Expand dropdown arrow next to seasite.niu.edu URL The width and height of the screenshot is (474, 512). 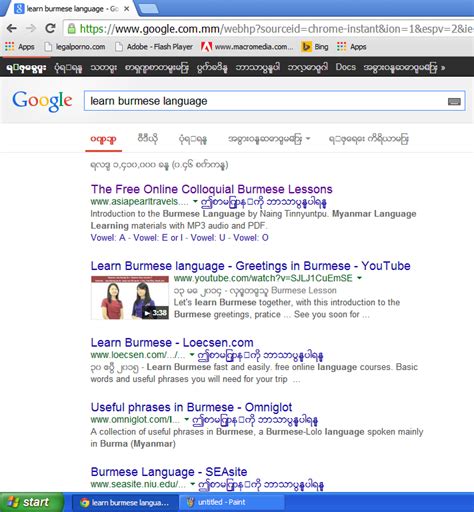coord(192,484)
